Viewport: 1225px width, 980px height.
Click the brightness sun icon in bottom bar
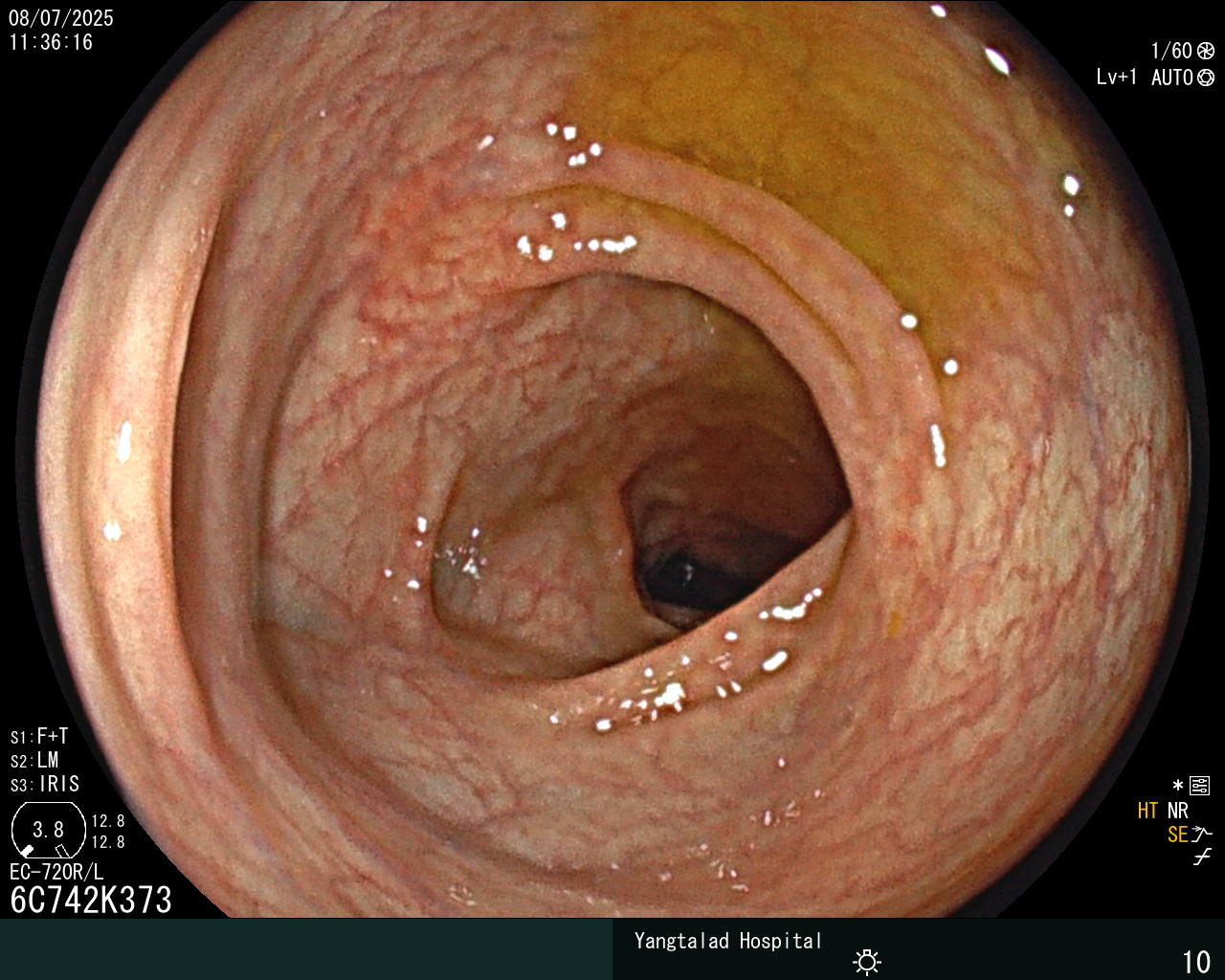867,961
